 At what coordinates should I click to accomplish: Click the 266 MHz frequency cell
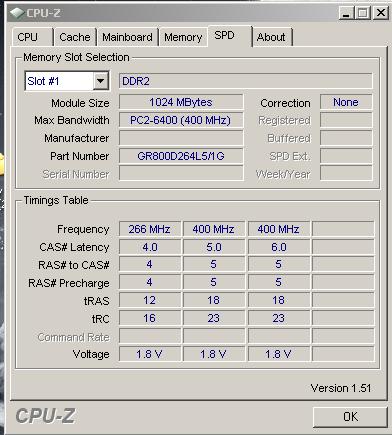coord(150,229)
